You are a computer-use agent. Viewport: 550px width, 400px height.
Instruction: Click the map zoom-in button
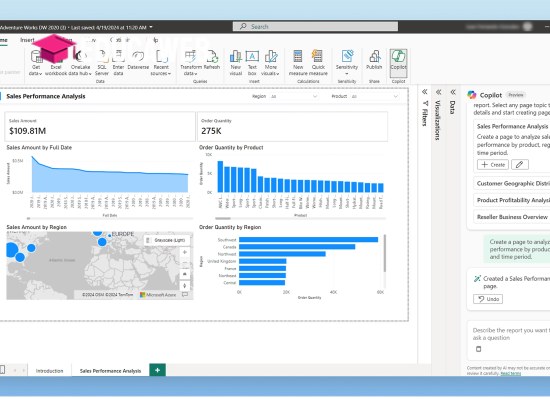click(x=185, y=252)
